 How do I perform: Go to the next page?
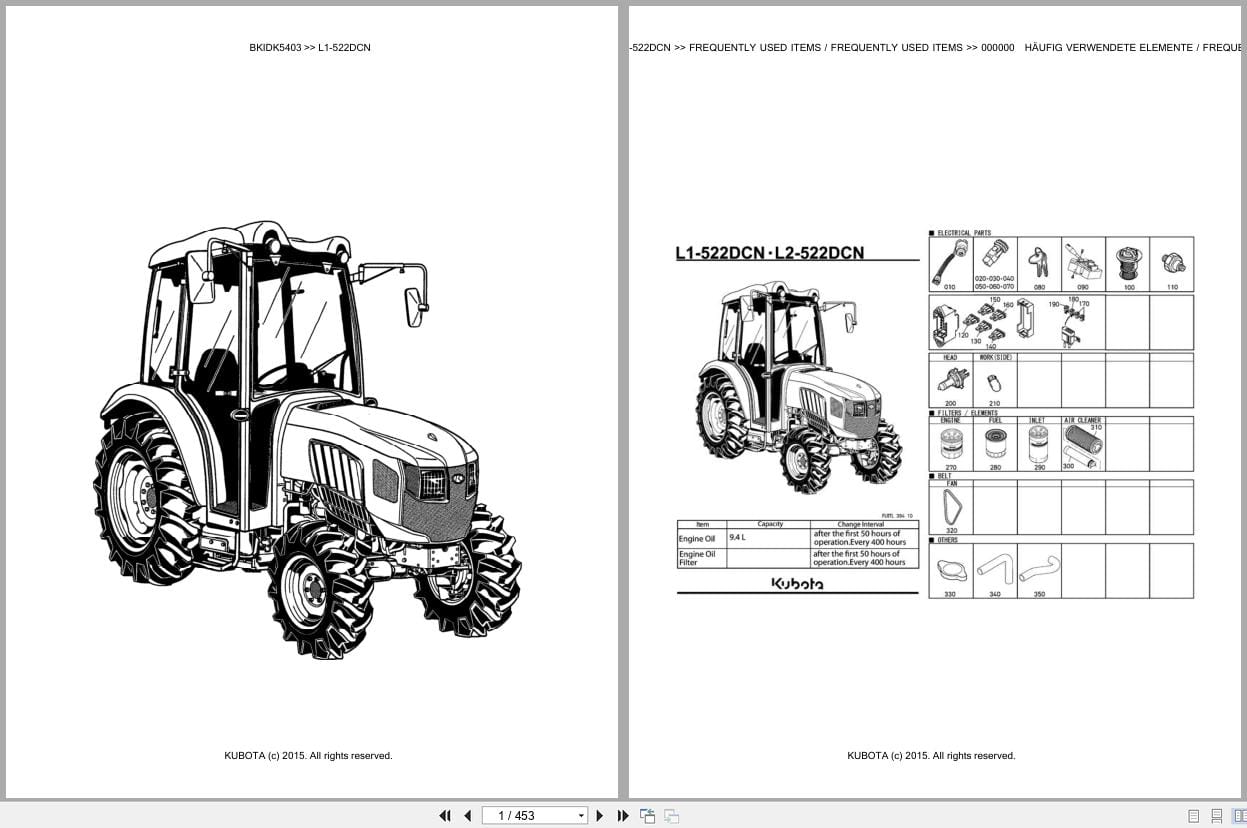click(x=600, y=816)
